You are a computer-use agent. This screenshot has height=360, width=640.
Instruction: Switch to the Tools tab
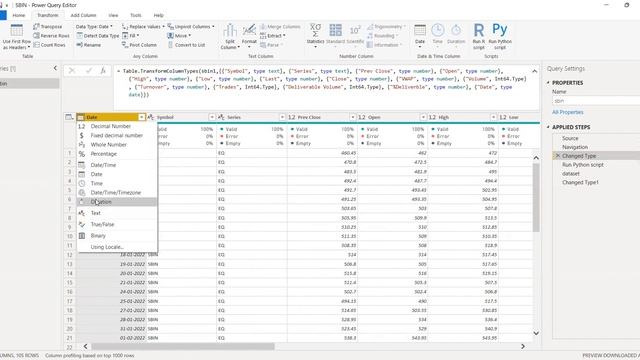pos(136,15)
